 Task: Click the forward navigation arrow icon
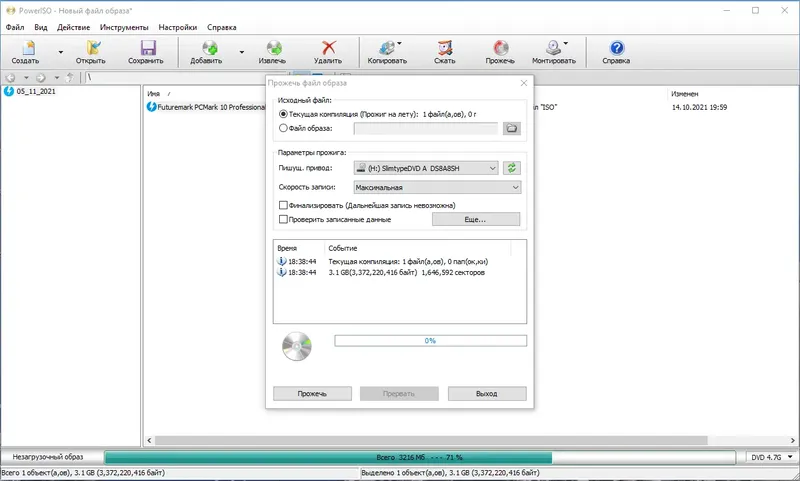click(x=41, y=78)
